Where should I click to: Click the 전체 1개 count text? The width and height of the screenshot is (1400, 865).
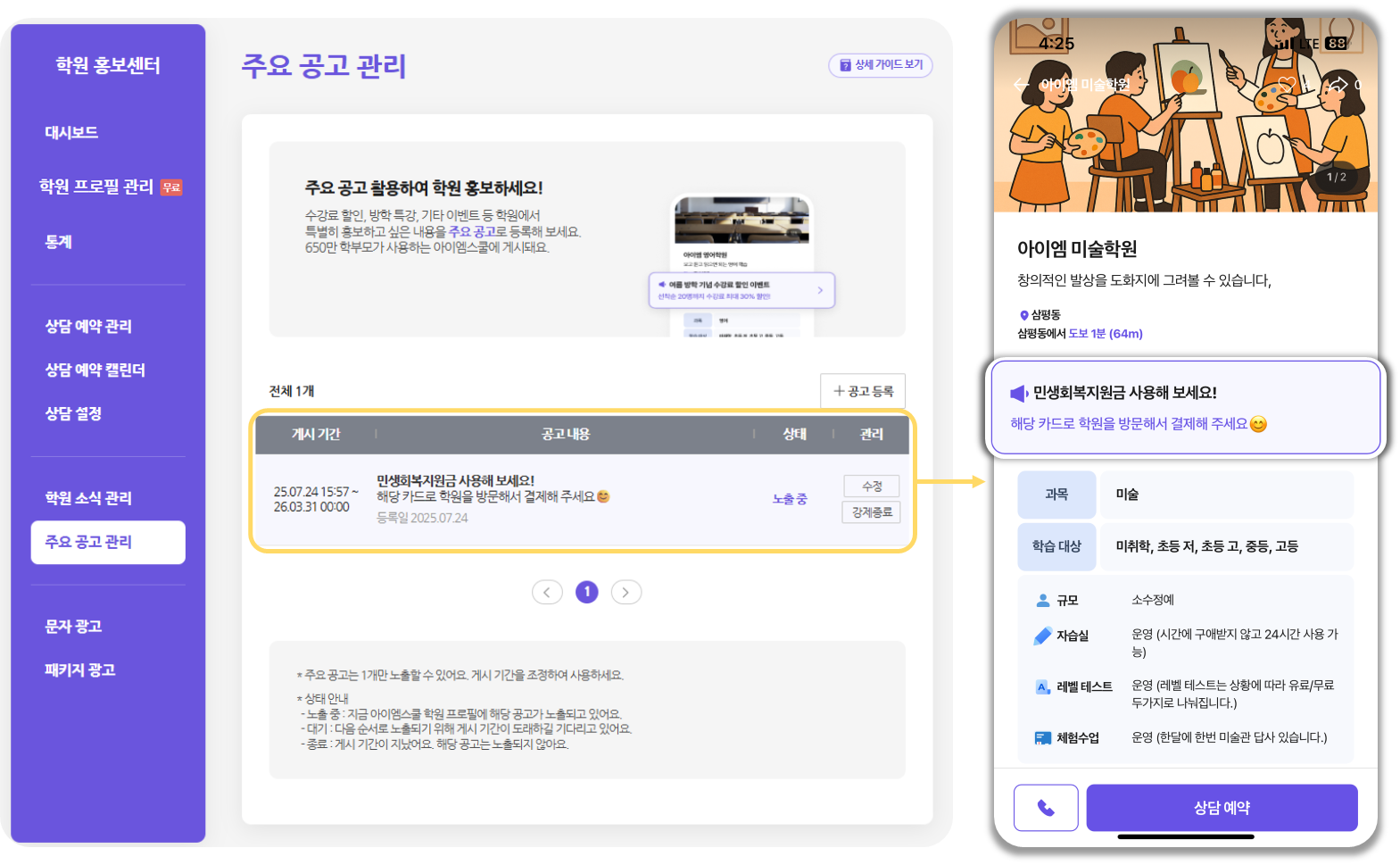[292, 391]
